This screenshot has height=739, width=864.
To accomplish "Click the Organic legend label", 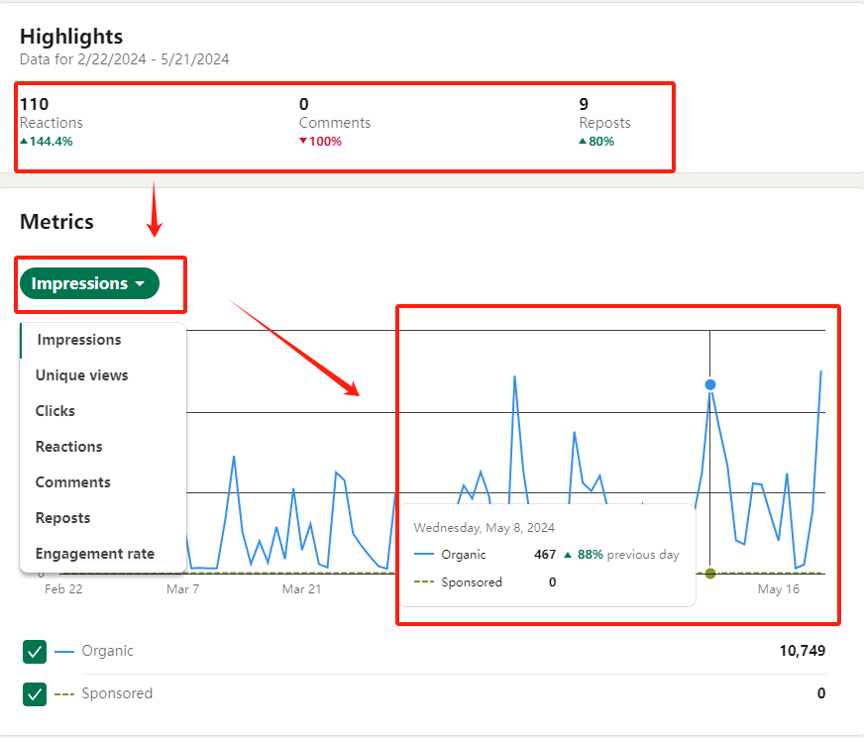I will [107, 651].
